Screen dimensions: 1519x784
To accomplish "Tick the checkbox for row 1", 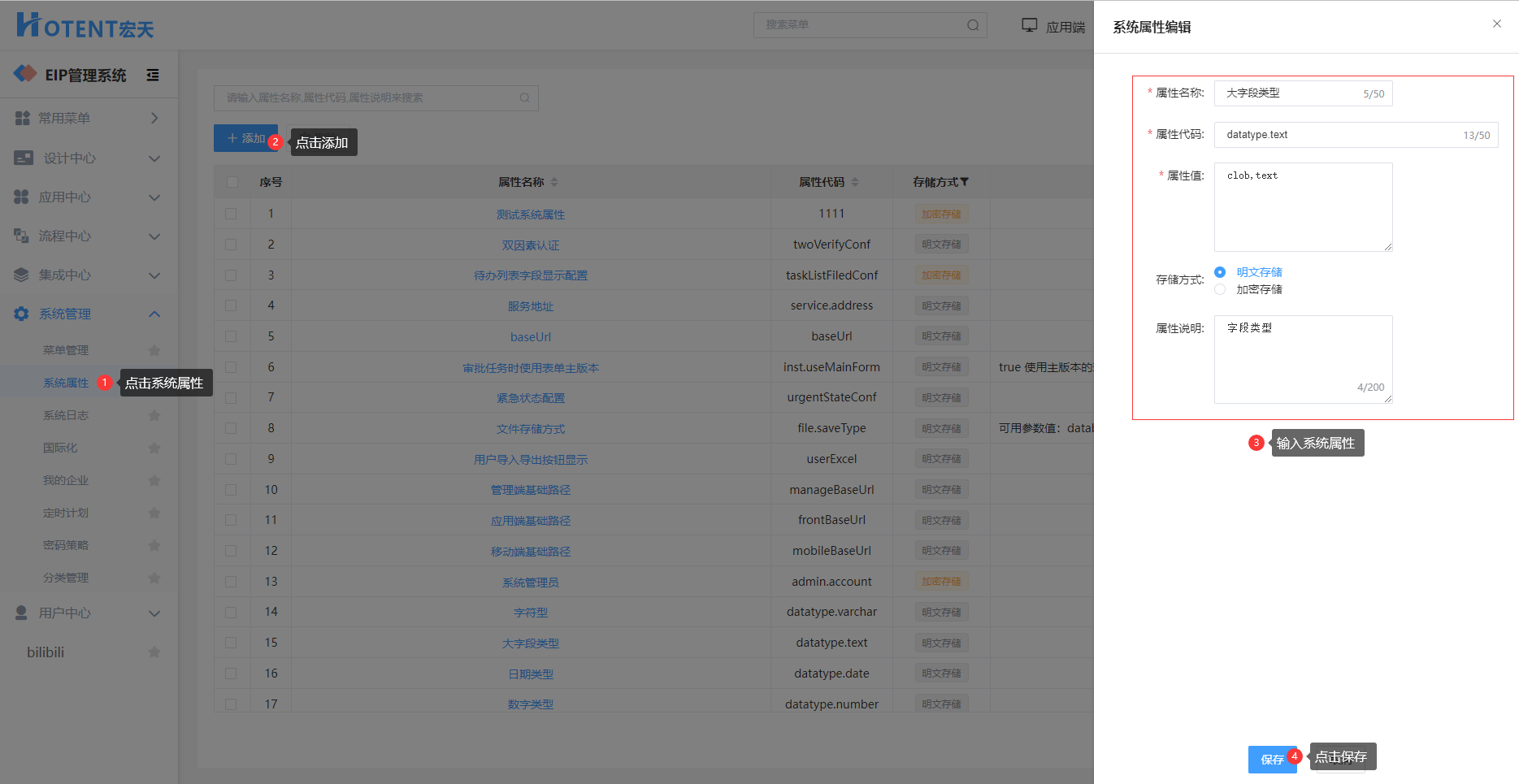I will pos(232,214).
